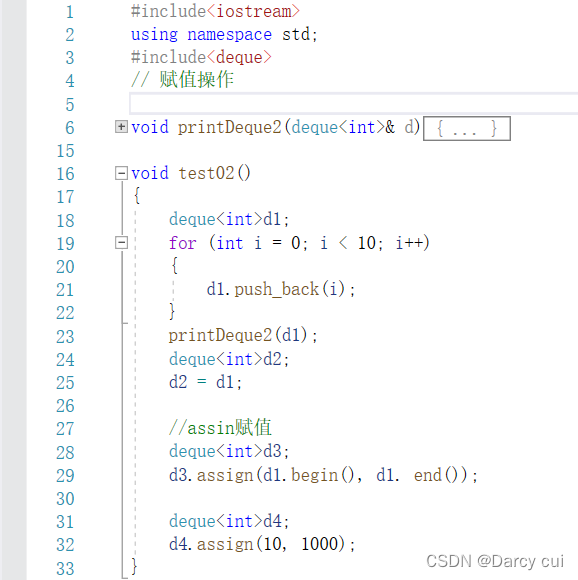Screen dimensions: 578x580
Task: Click the 'd1.push_back(i);' statement
Action: click(281, 289)
